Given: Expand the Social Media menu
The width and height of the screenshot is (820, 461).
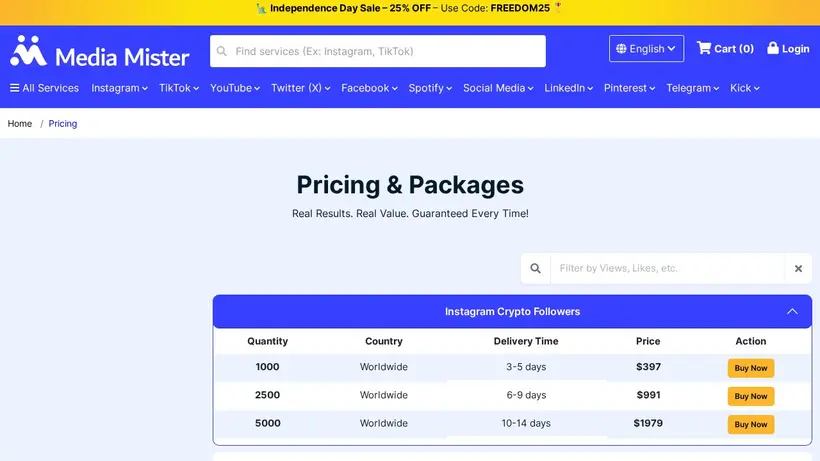Looking at the screenshot, I should tap(498, 88).
